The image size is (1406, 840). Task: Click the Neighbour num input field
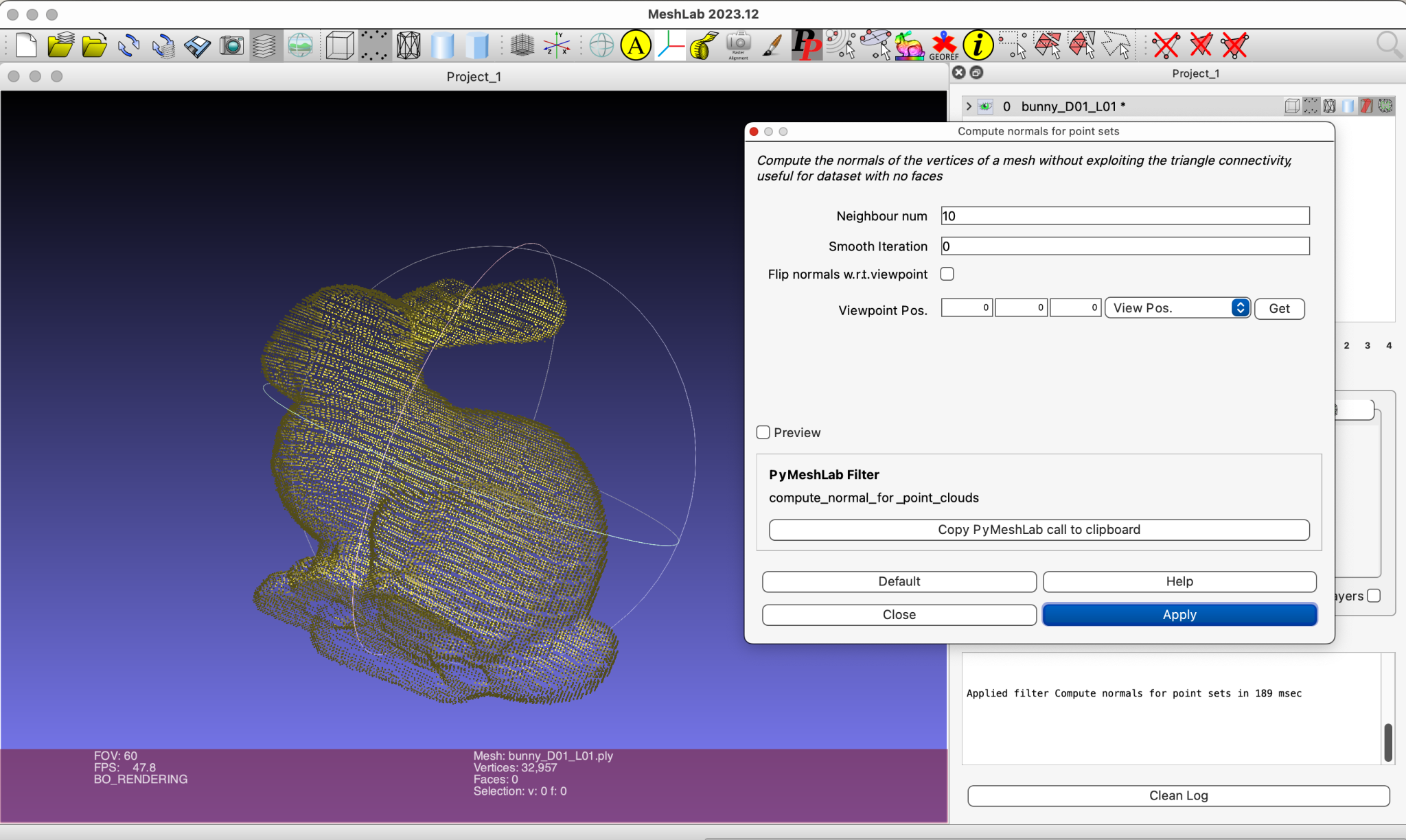[x=1125, y=216]
